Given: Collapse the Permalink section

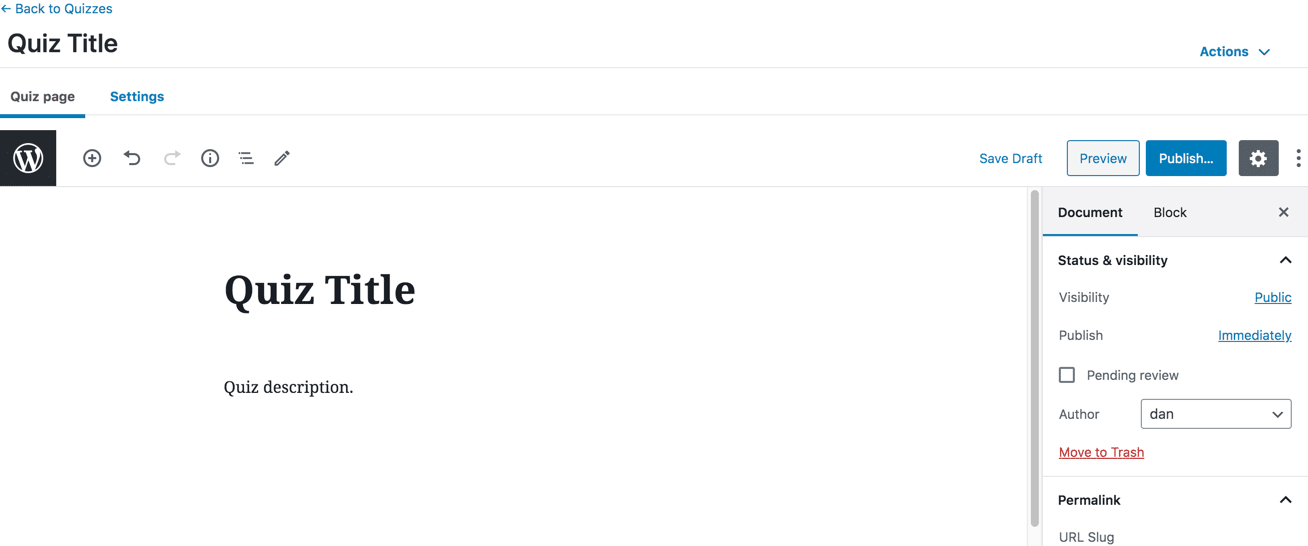Looking at the screenshot, I should pos(1285,500).
